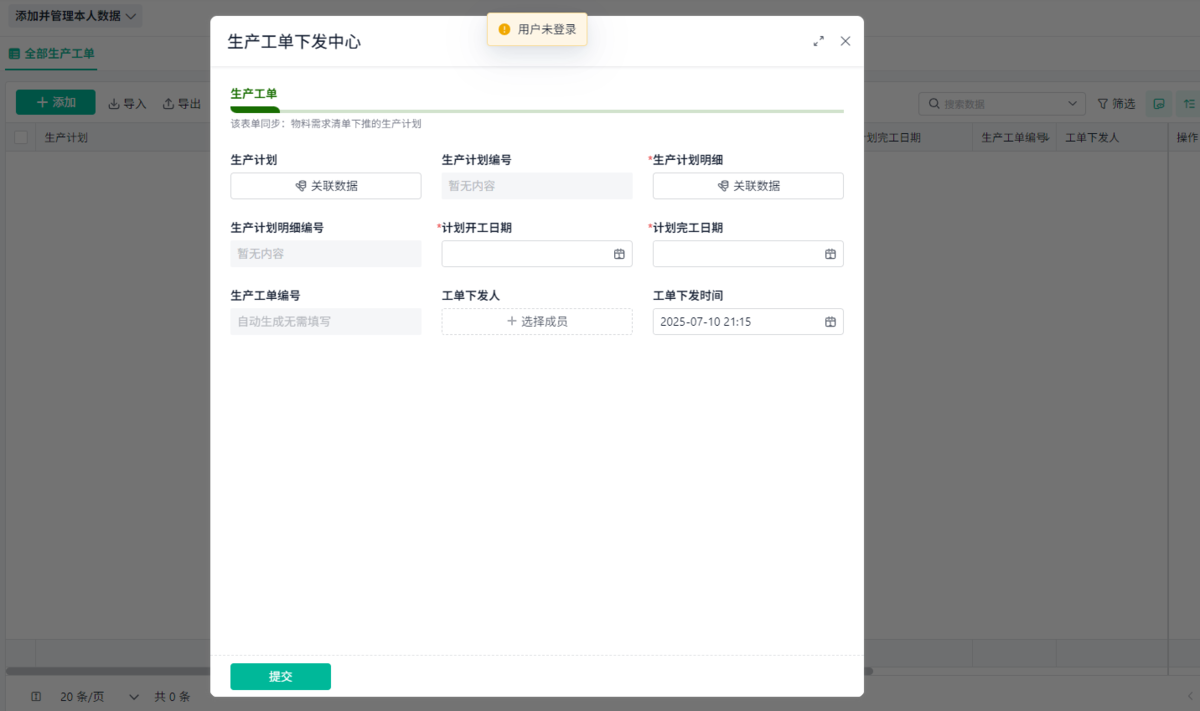The width and height of the screenshot is (1200, 711).
Task: Click calendar icon in 计划开工日期 field
Action: [619, 254]
